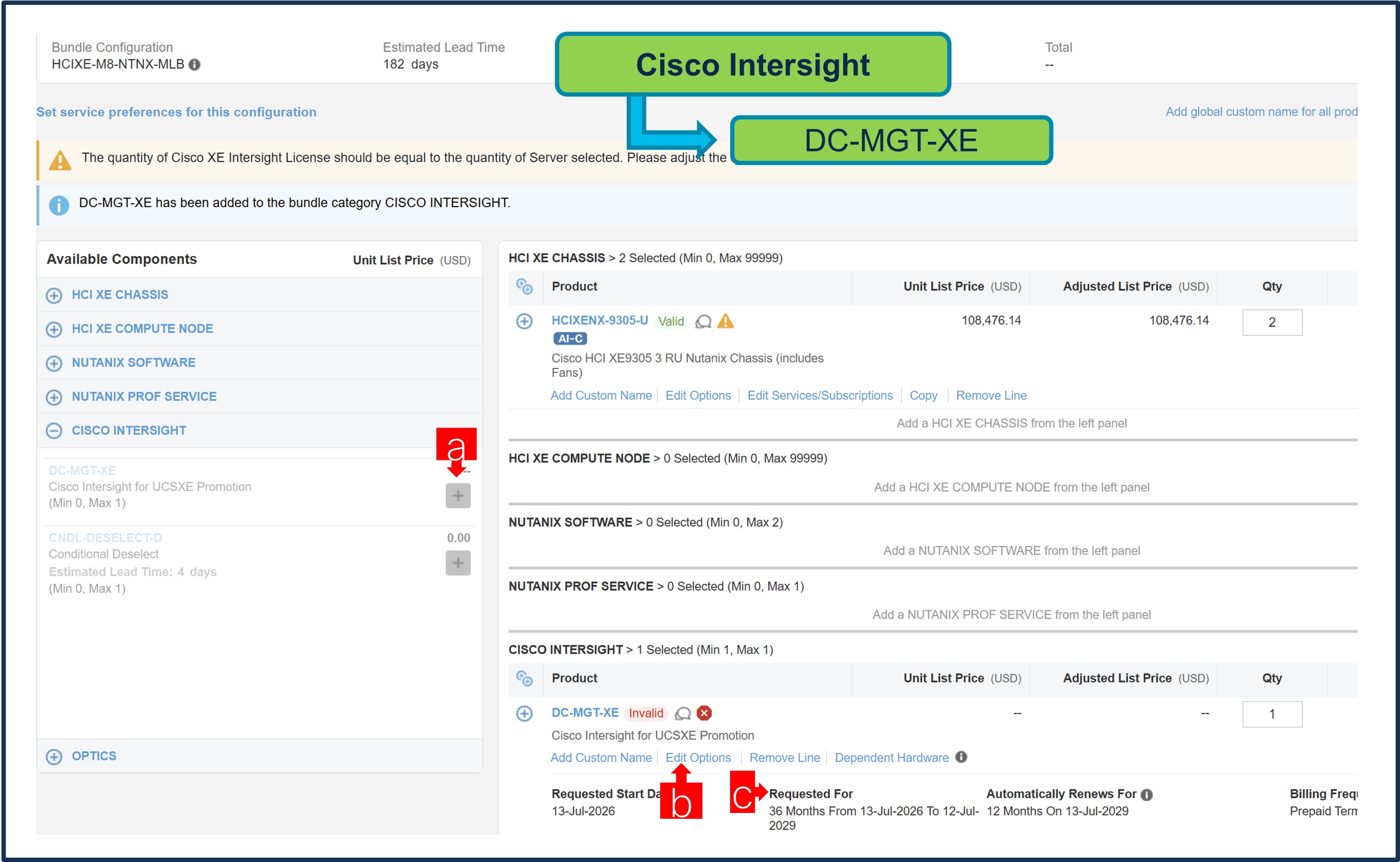Click the info icon beside HCIXE-M8-NTNX-MLB

pos(194,65)
